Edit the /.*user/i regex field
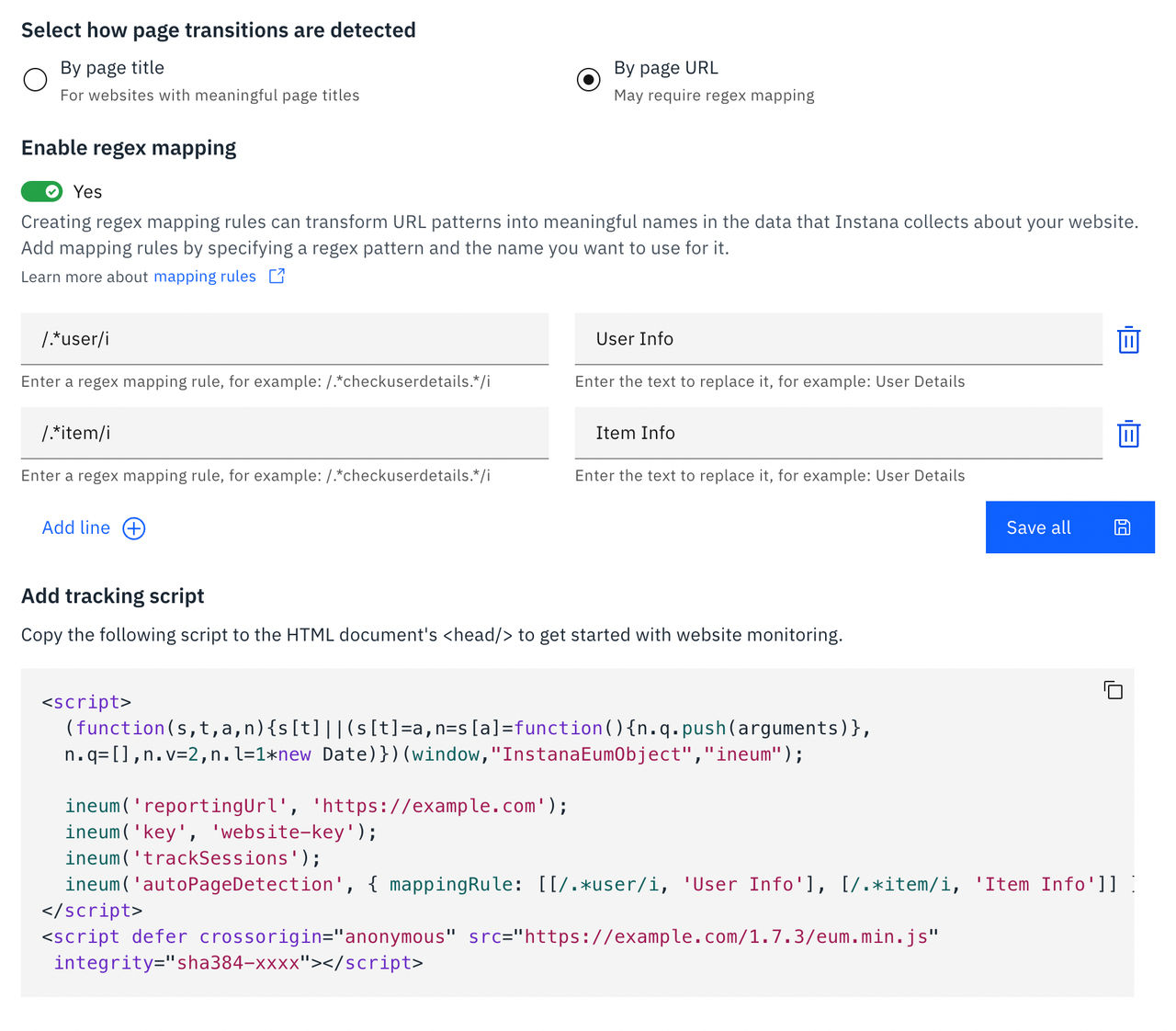The height and width of the screenshot is (1031, 1176). pyautogui.click(x=285, y=339)
